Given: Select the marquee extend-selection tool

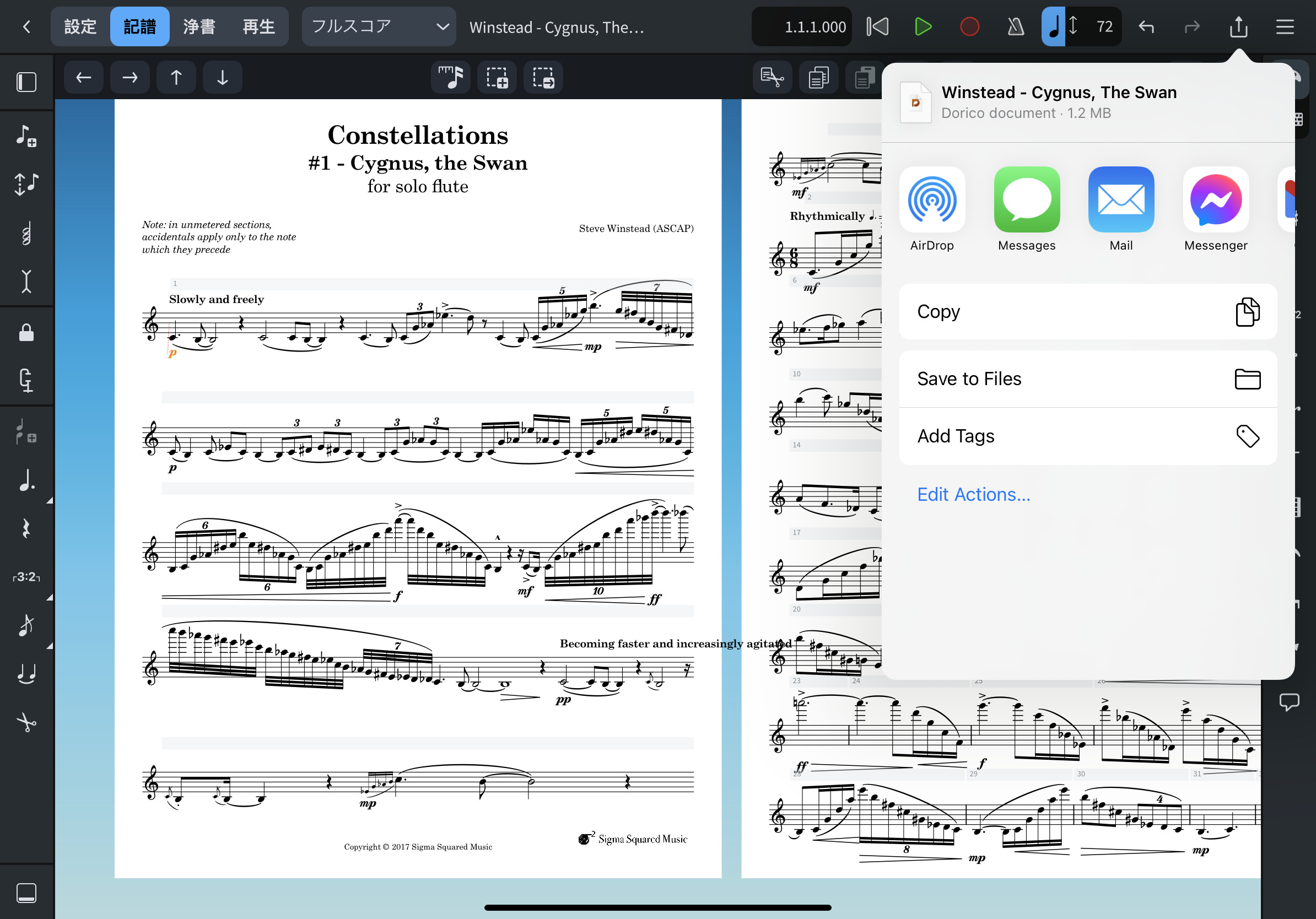Looking at the screenshot, I should coord(543,77).
